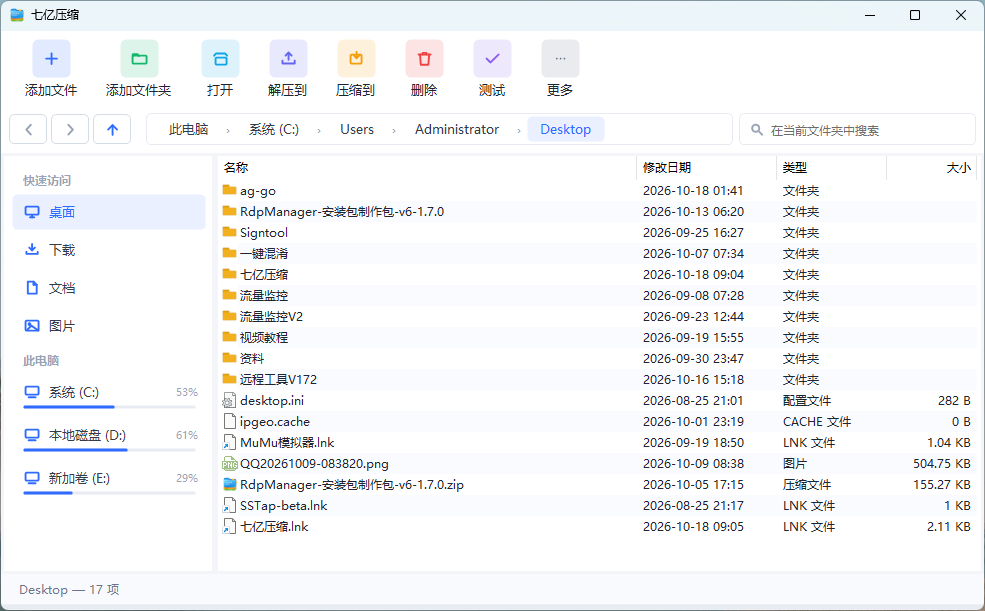Click Administrator in the breadcrumb path
The image size is (985, 611).
(457, 129)
